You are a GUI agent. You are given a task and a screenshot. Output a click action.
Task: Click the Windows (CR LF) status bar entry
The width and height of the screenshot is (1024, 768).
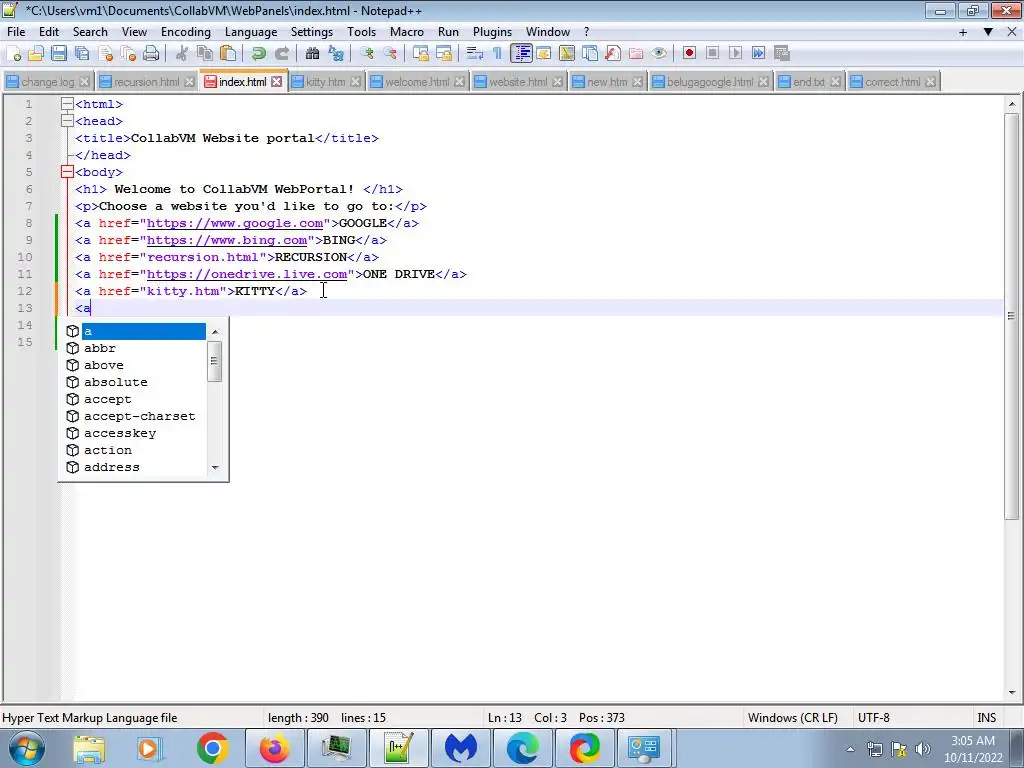pos(793,718)
